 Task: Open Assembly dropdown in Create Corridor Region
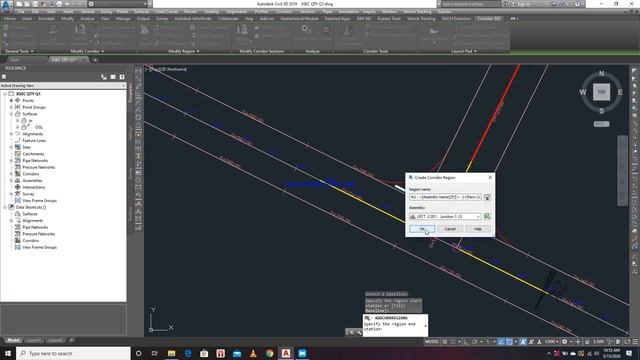(478, 216)
